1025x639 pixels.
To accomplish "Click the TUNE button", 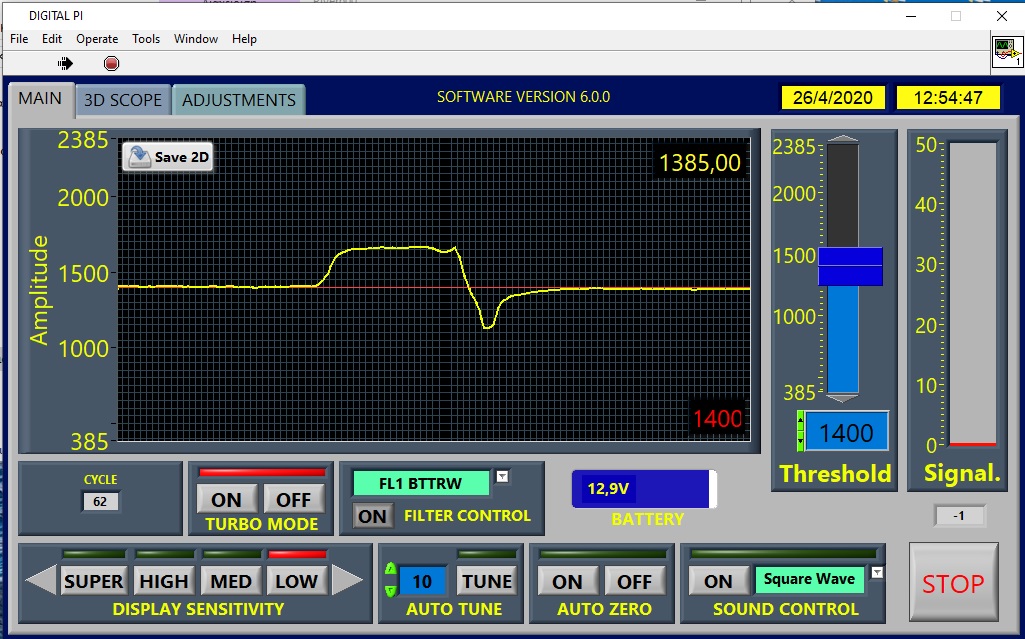I will click(x=487, y=581).
